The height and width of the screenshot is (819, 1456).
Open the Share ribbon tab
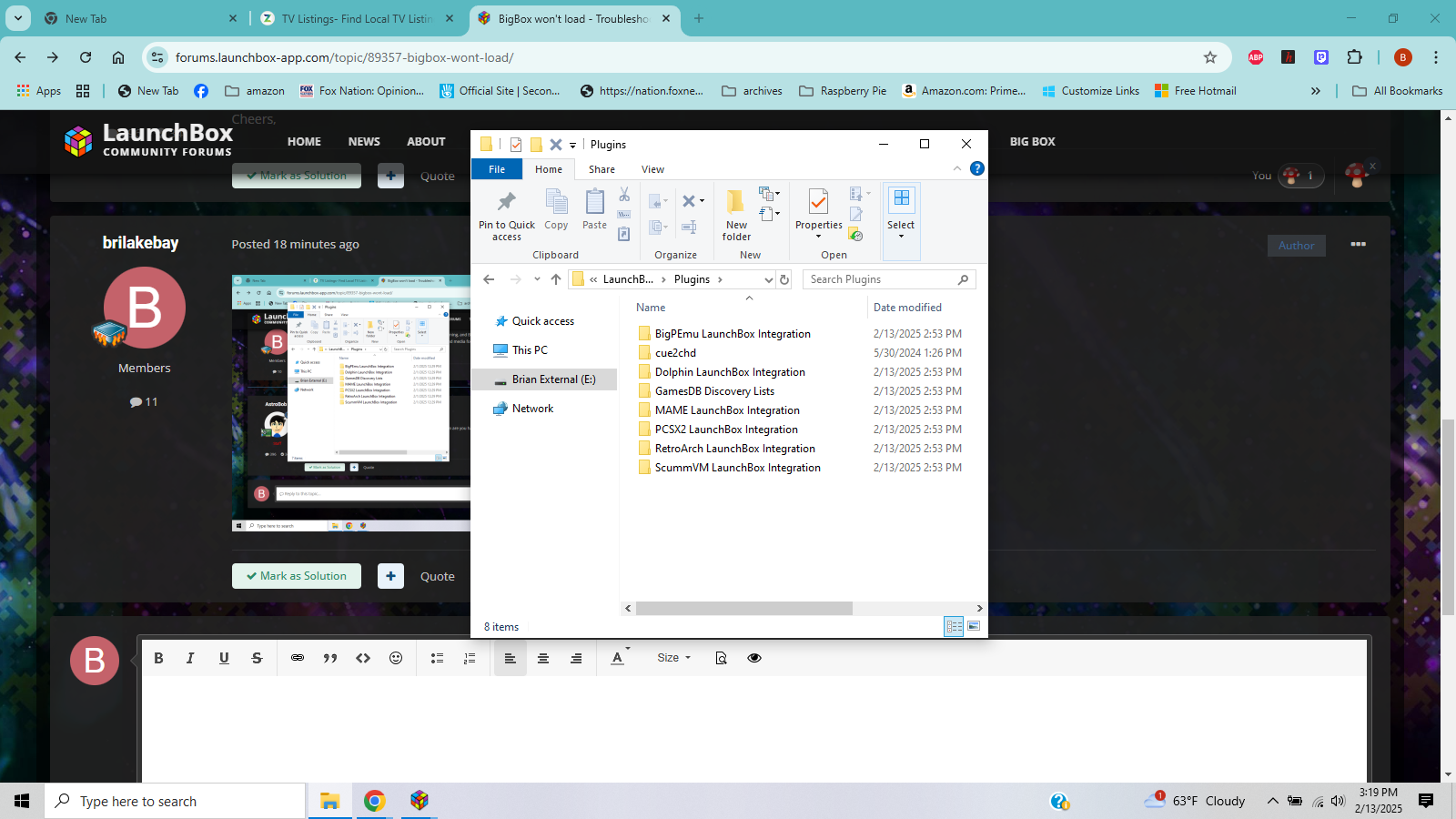coord(602,169)
